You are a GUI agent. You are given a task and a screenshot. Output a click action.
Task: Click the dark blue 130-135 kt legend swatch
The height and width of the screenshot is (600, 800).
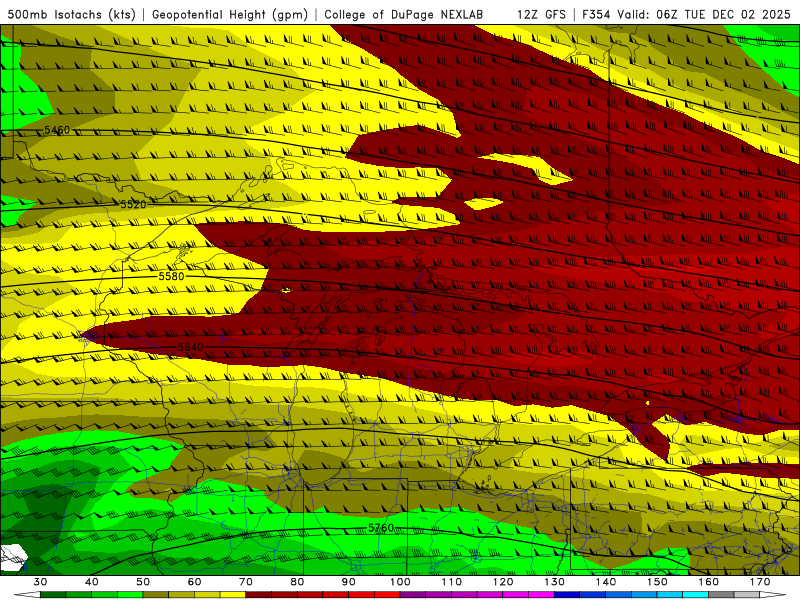(x=567, y=595)
